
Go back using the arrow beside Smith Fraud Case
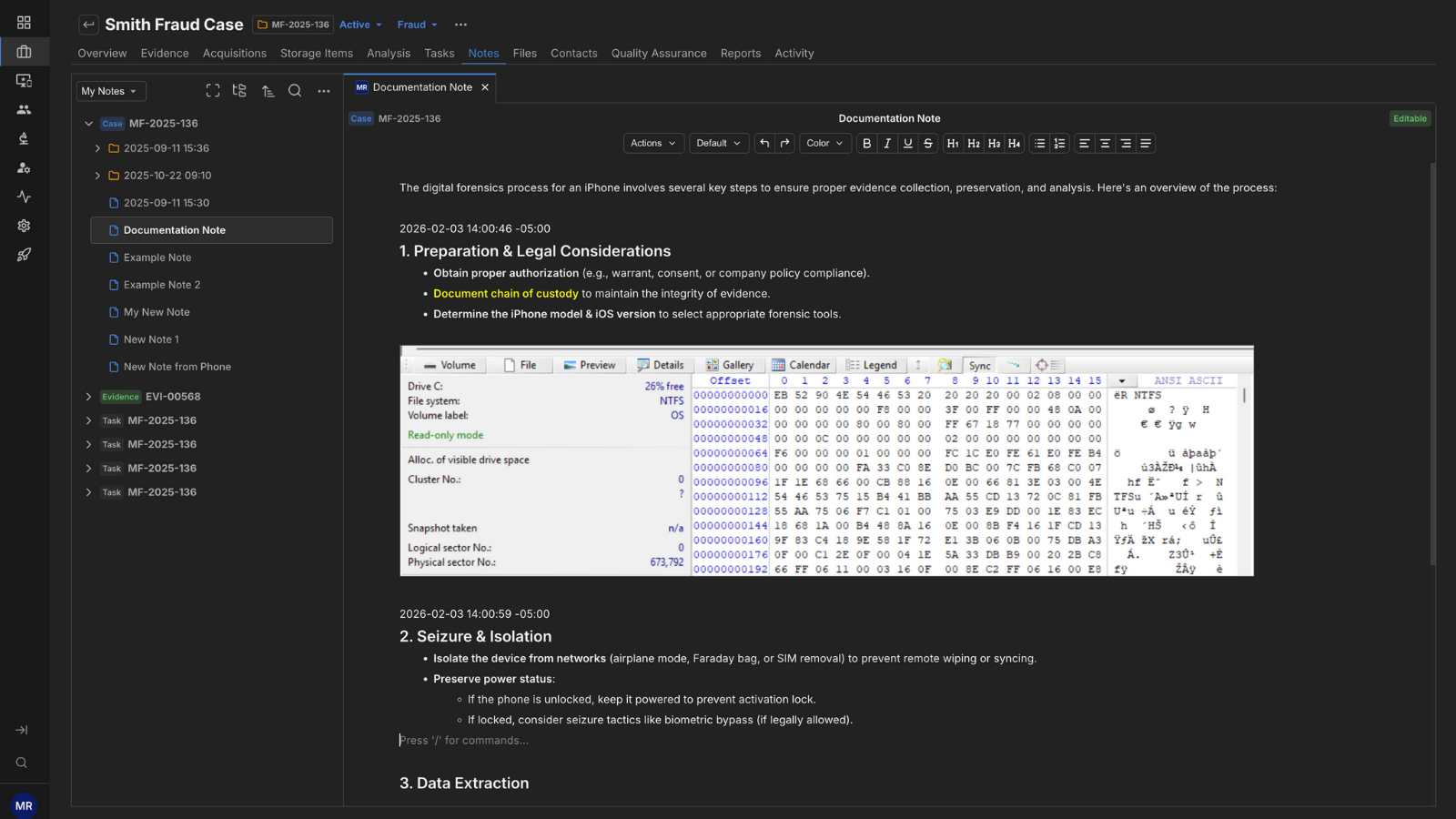pyautogui.click(x=88, y=25)
